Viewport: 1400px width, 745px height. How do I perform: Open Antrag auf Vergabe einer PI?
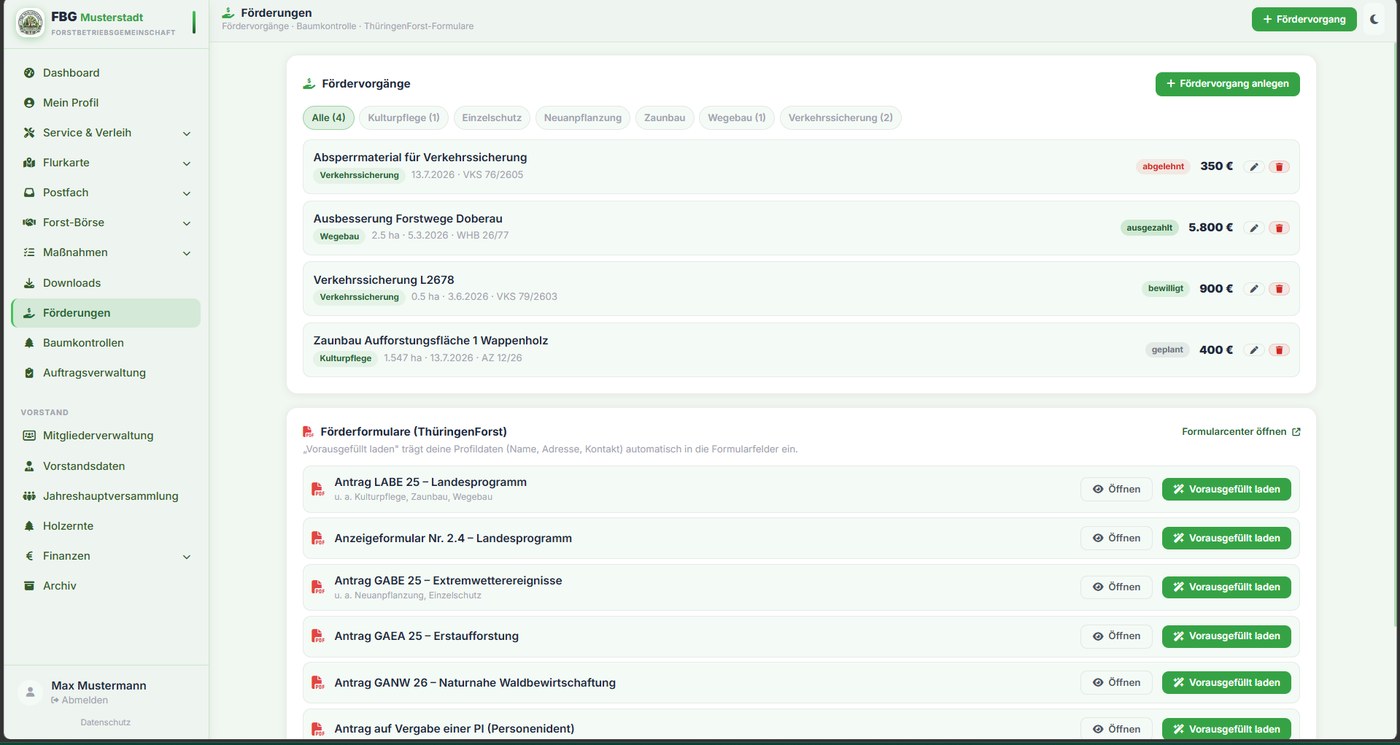tap(1116, 729)
